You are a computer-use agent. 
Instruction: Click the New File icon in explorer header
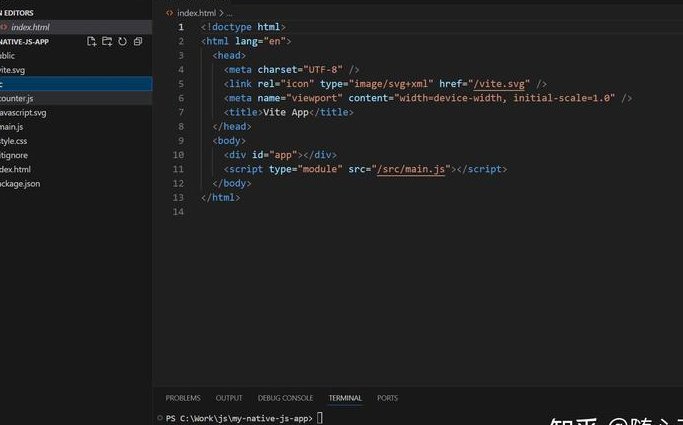(x=91, y=41)
